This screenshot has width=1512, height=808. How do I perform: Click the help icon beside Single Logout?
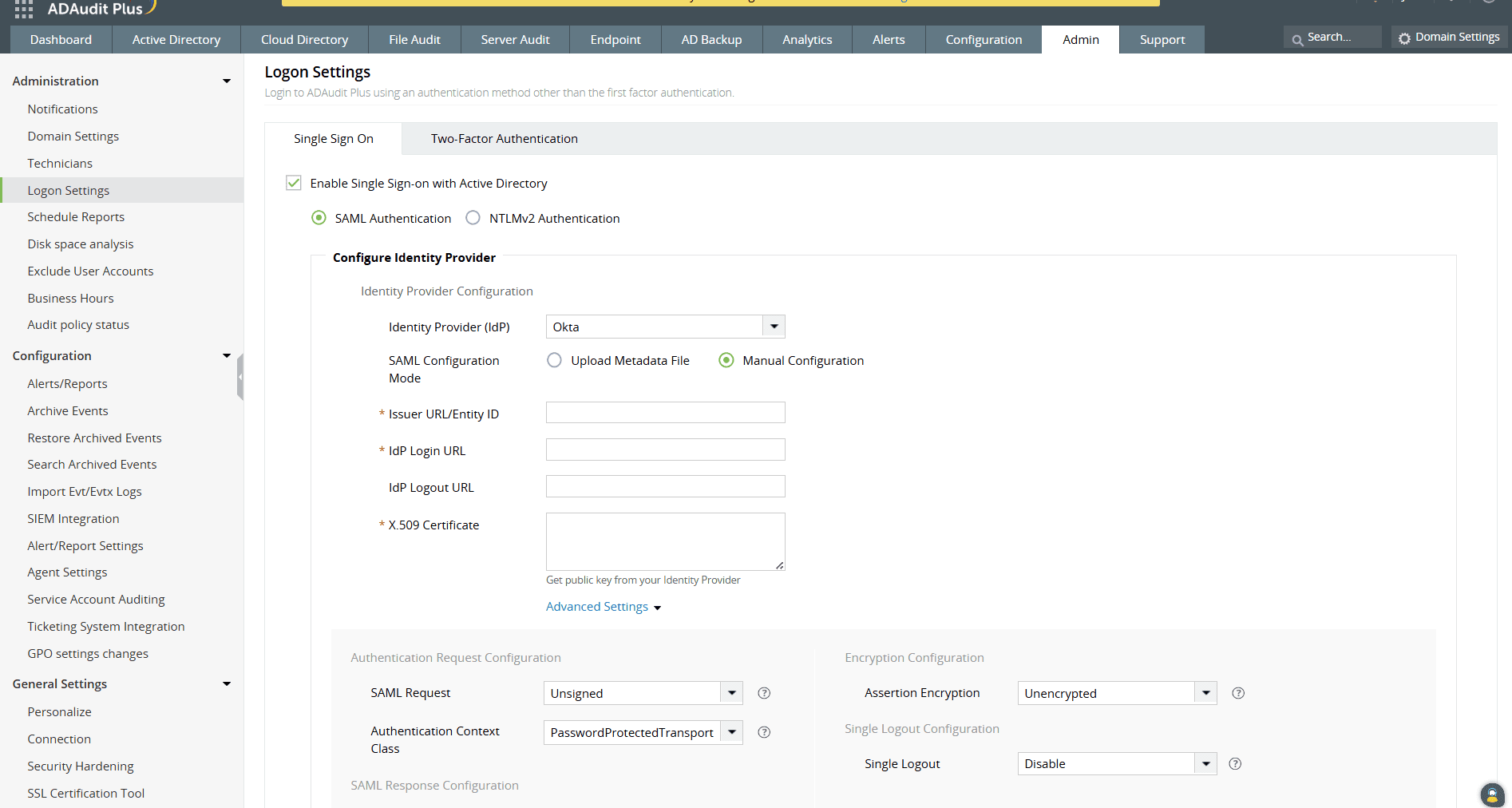click(1235, 764)
